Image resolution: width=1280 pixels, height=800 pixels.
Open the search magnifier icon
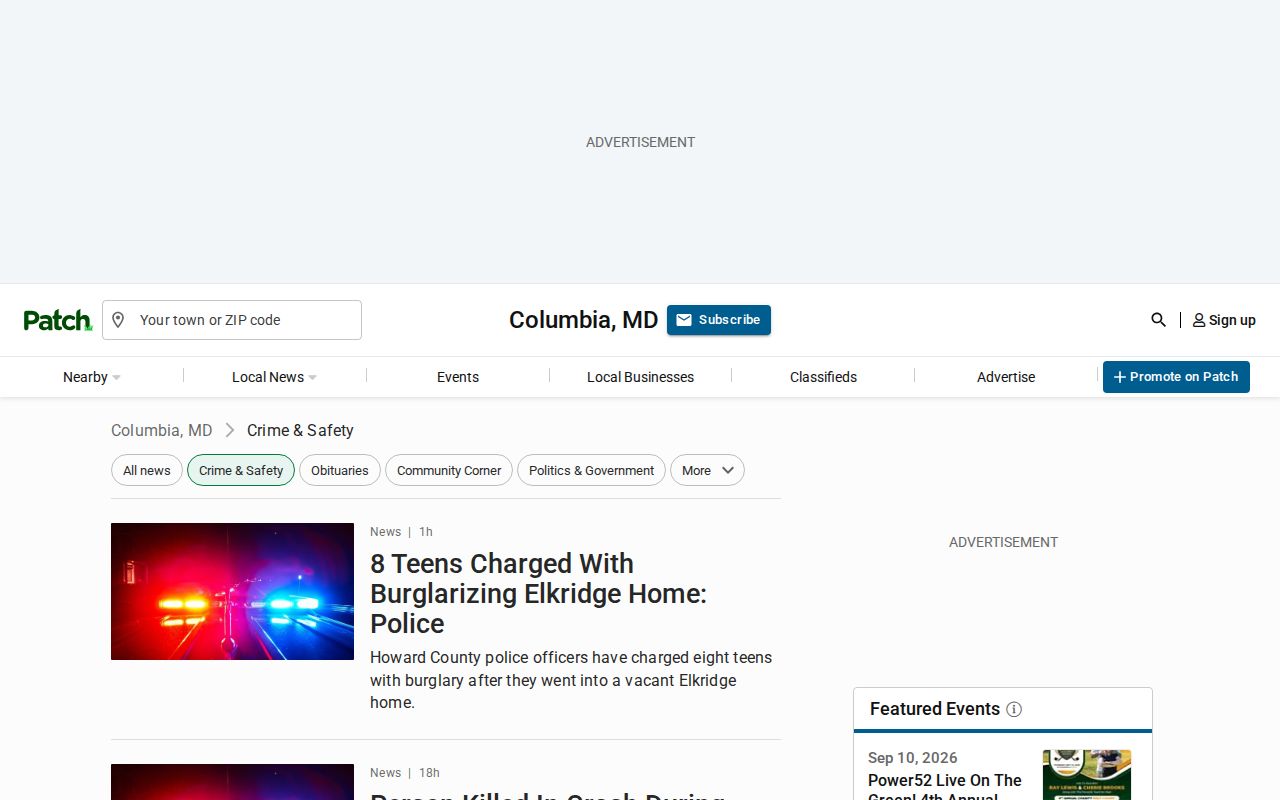pyautogui.click(x=1158, y=320)
